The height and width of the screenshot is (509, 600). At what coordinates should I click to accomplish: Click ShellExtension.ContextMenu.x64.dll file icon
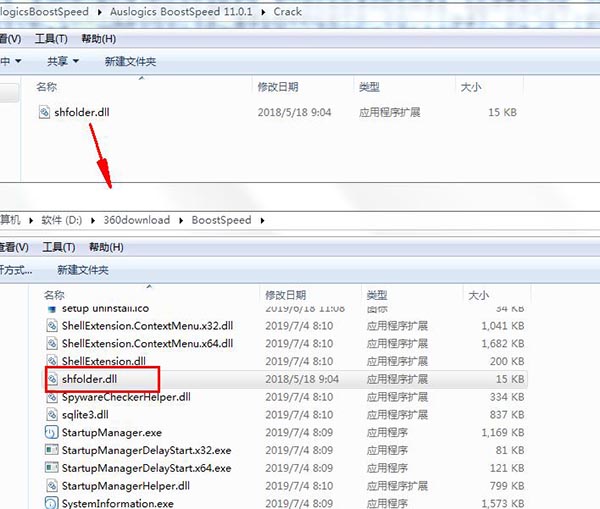[52, 343]
